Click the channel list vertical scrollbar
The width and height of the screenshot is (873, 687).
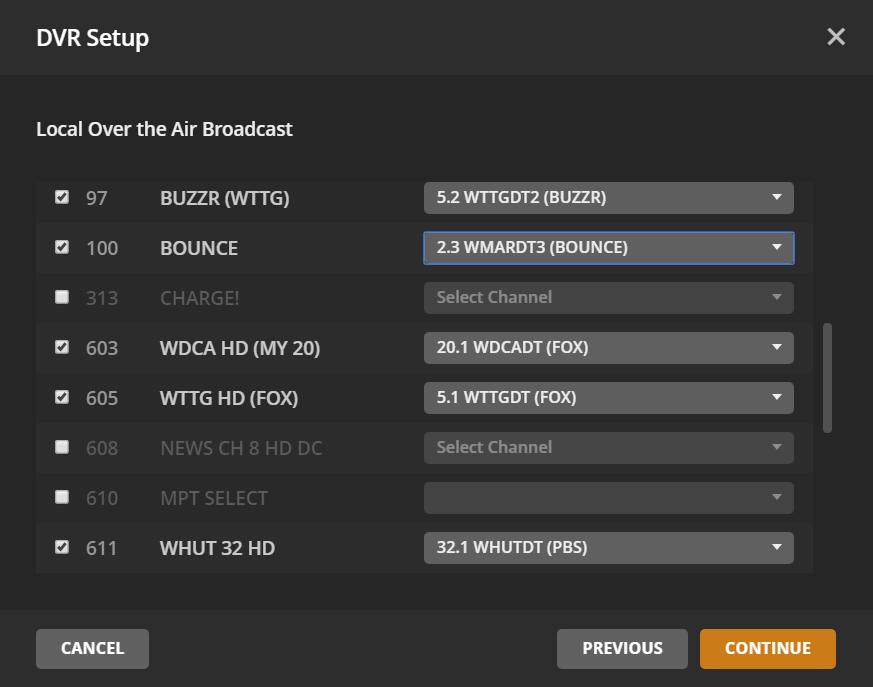pos(827,377)
